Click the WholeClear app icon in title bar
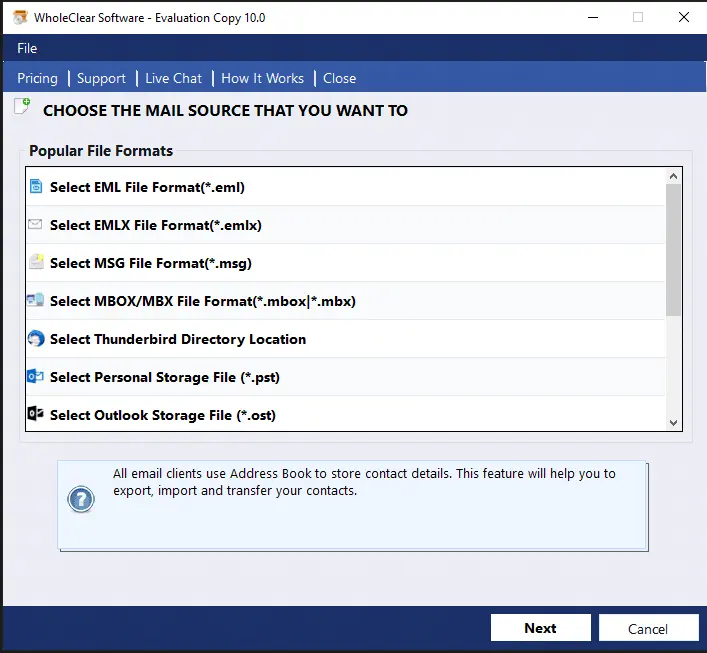Image resolution: width=707 pixels, height=653 pixels. [x=20, y=17]
